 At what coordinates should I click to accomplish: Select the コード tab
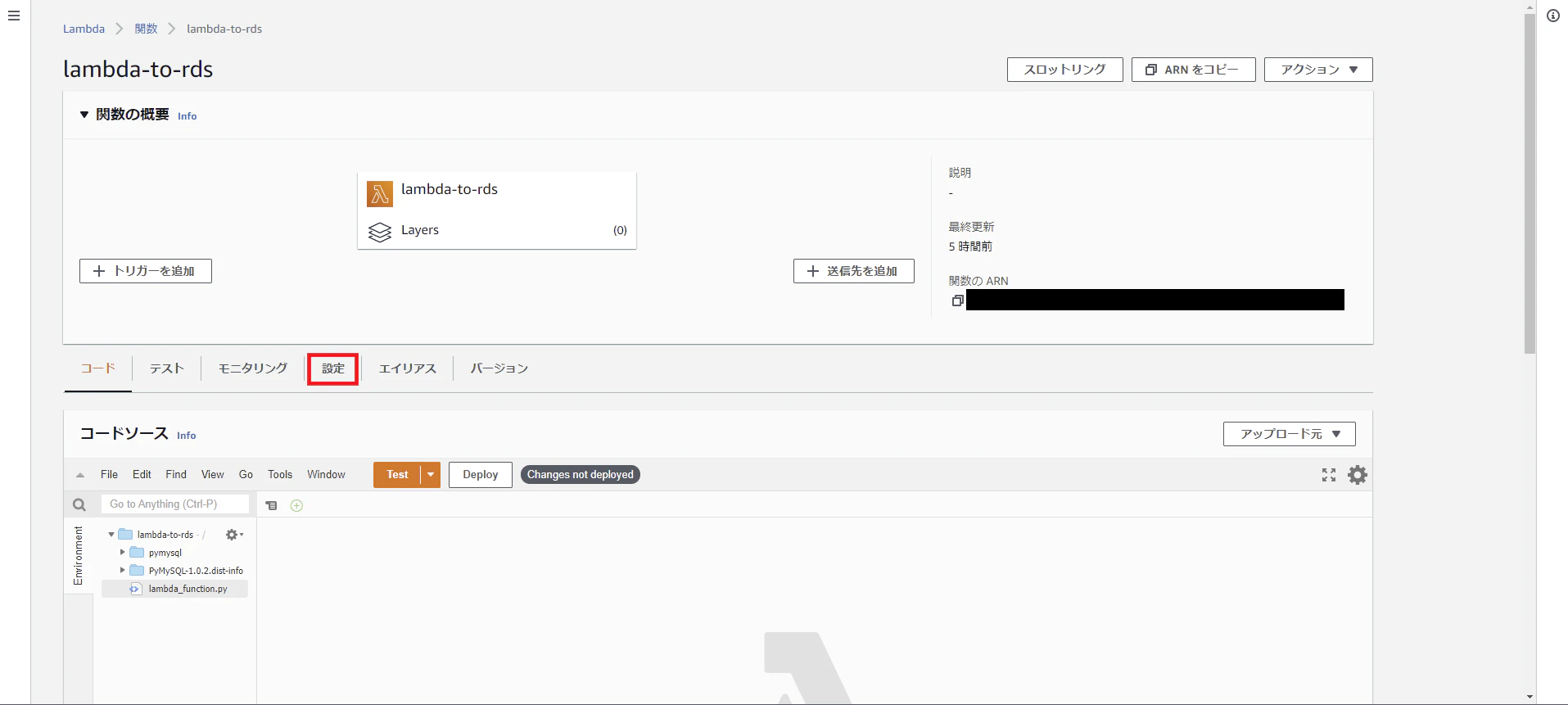(x=98, y=368)
